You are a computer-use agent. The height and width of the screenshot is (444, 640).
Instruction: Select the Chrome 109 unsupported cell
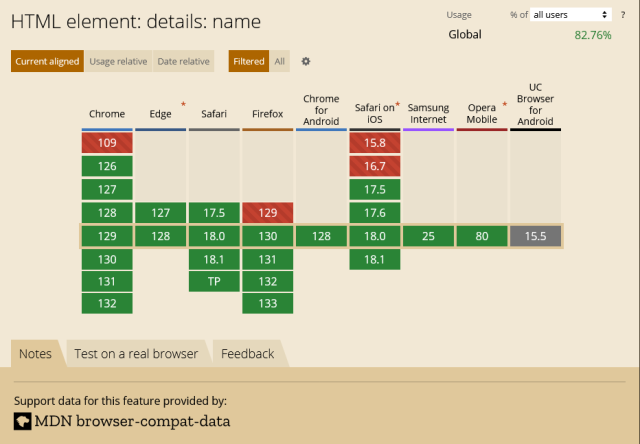pyautogui.click(x=107, y=143)
